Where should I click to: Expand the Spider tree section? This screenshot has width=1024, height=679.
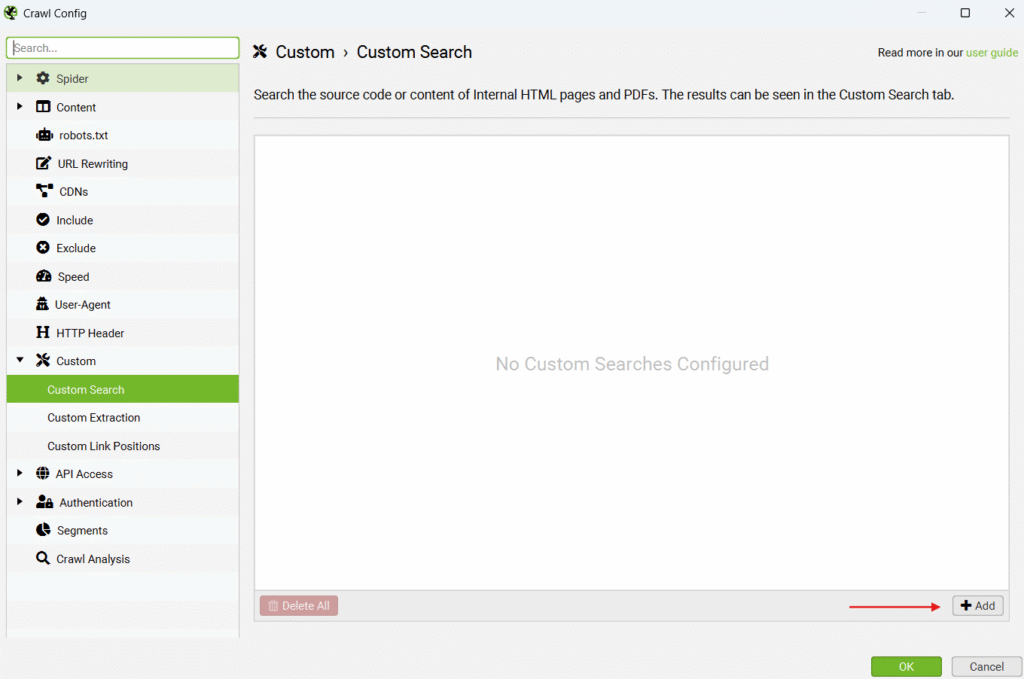pos(20,78)
